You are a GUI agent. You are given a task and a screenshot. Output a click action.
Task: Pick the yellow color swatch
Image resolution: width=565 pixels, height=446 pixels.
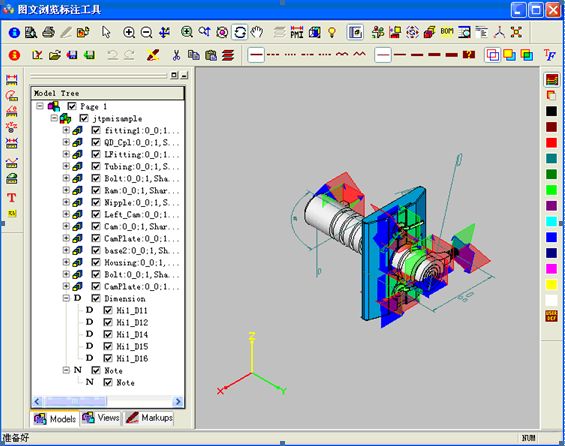[551, 285]
